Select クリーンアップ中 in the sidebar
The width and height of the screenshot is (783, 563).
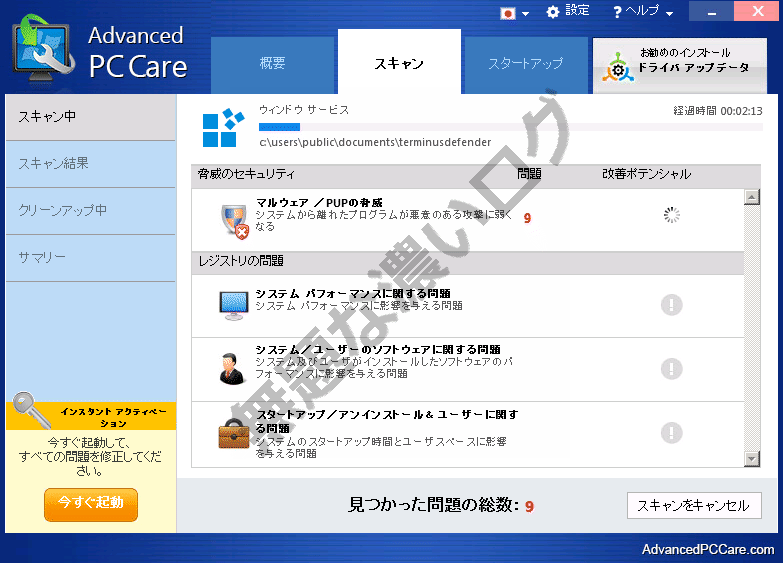point(90,211)
